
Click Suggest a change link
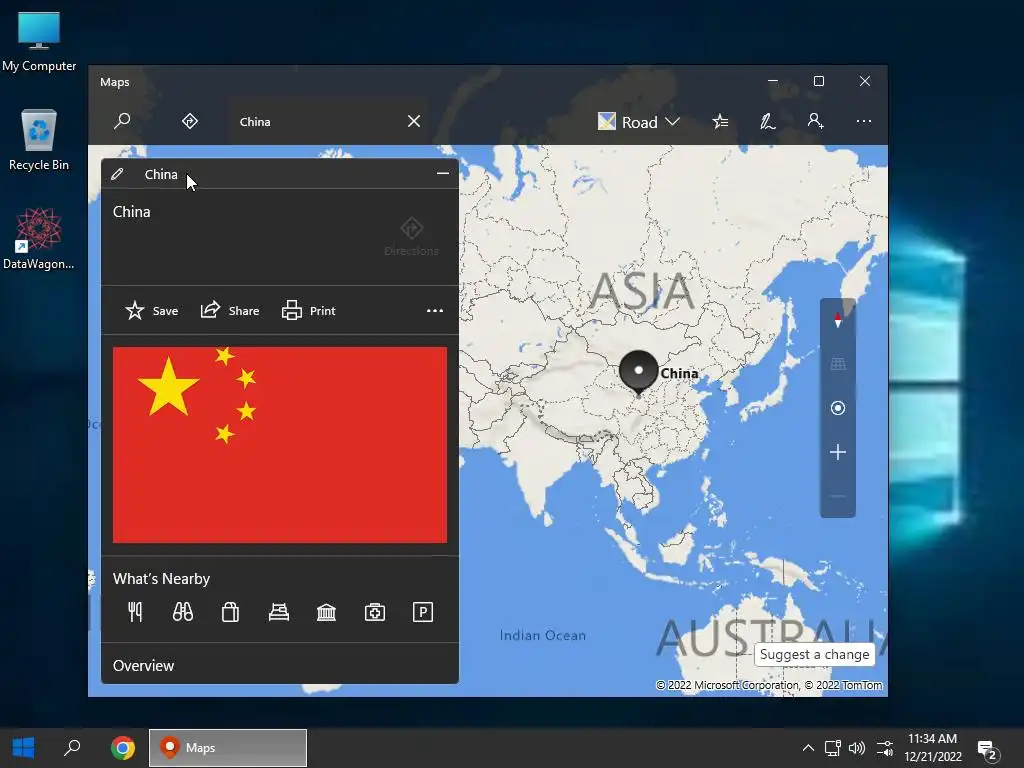pos(814,654)
